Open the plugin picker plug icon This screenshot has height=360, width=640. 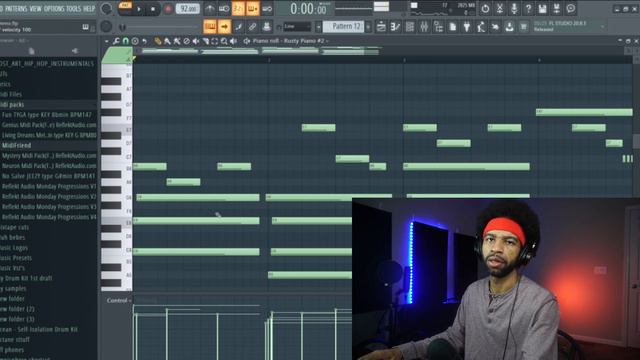pos(467,27)
